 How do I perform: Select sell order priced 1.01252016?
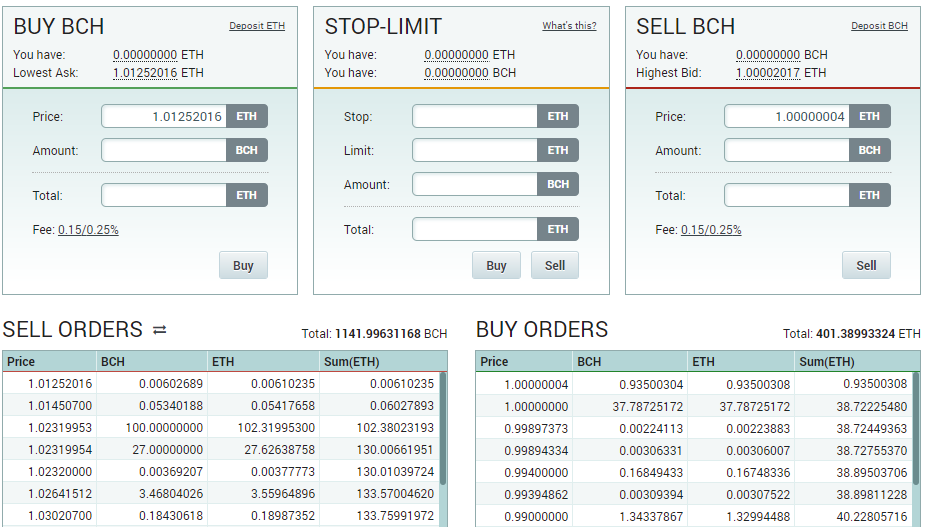click(221, 384)
